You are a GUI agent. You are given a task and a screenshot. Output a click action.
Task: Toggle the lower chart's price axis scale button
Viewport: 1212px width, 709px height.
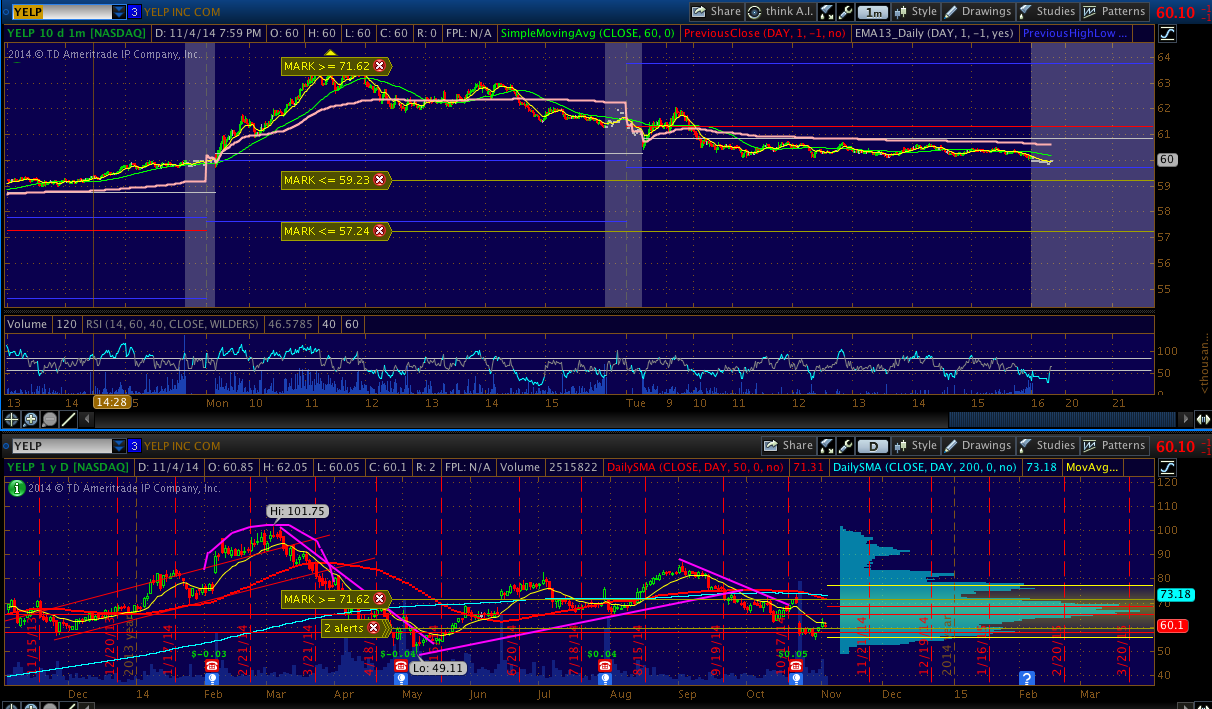point(1168,467)
